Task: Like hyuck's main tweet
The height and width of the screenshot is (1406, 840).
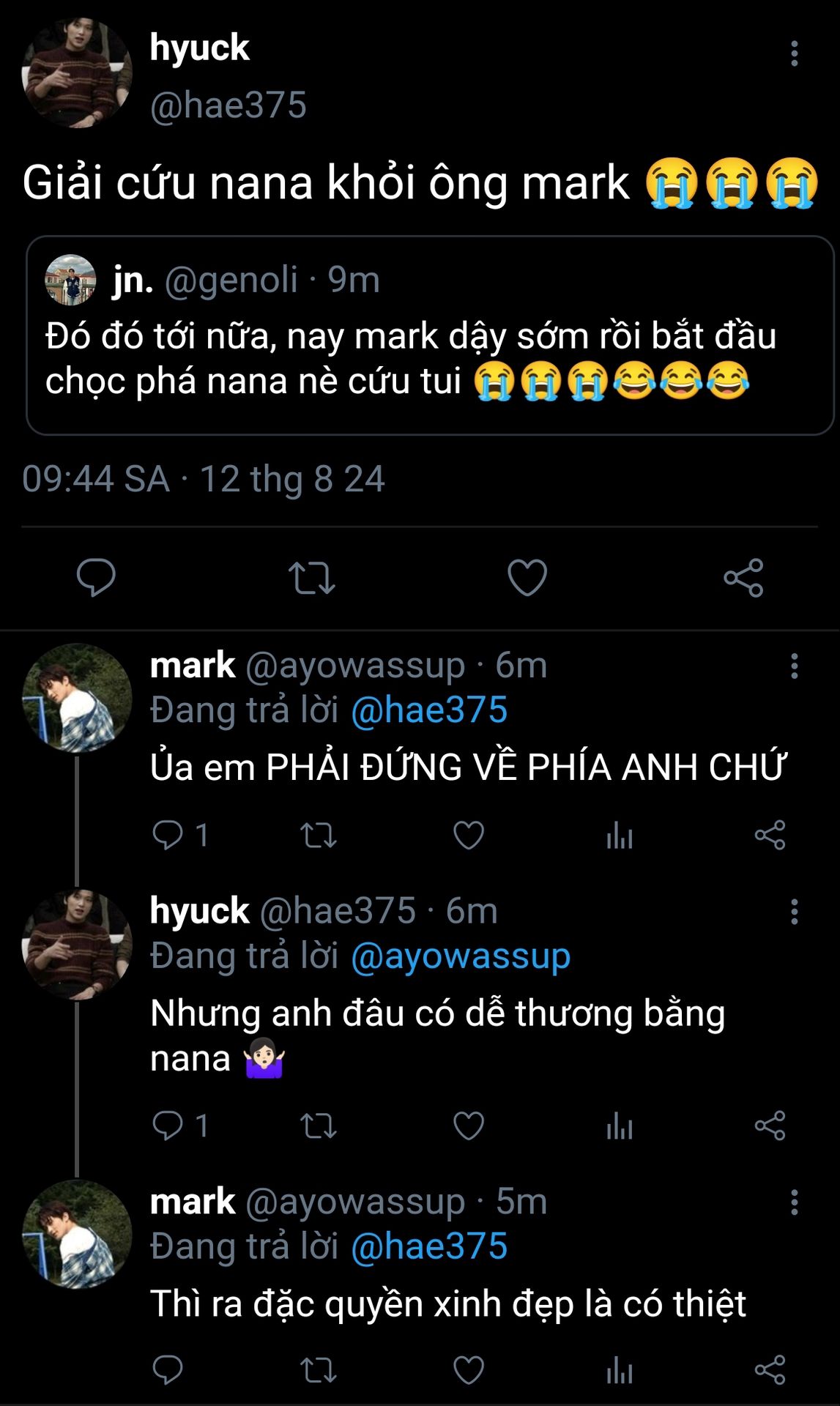Action: 527,578
